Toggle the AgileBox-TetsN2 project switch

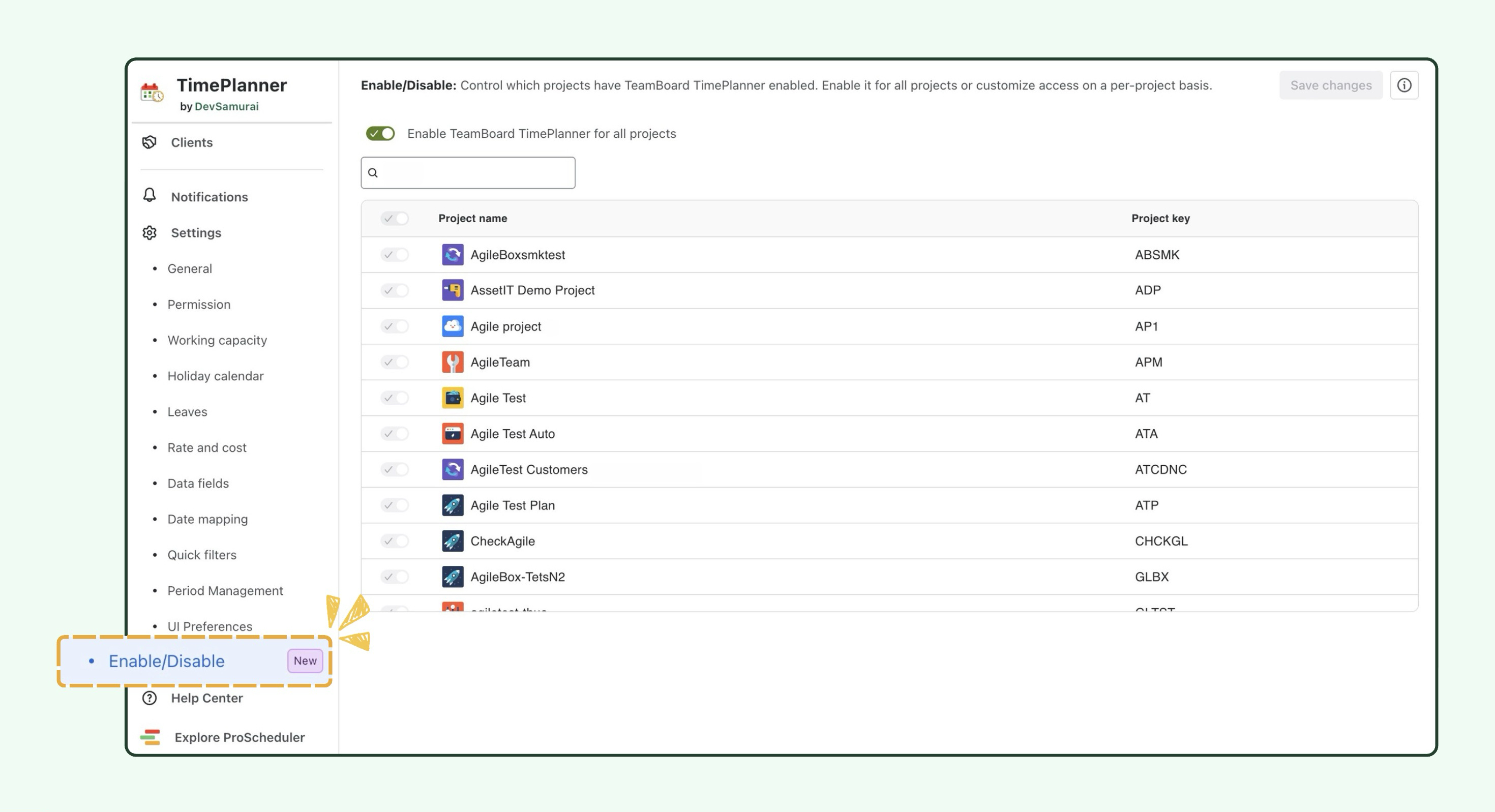395,577
